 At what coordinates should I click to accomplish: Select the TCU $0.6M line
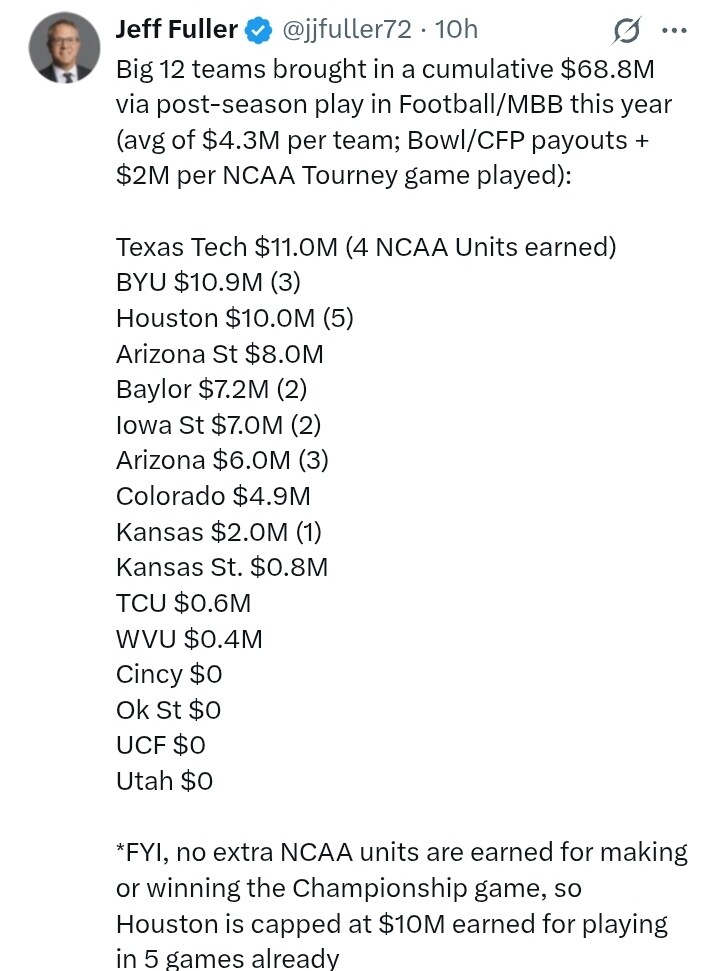183,603
